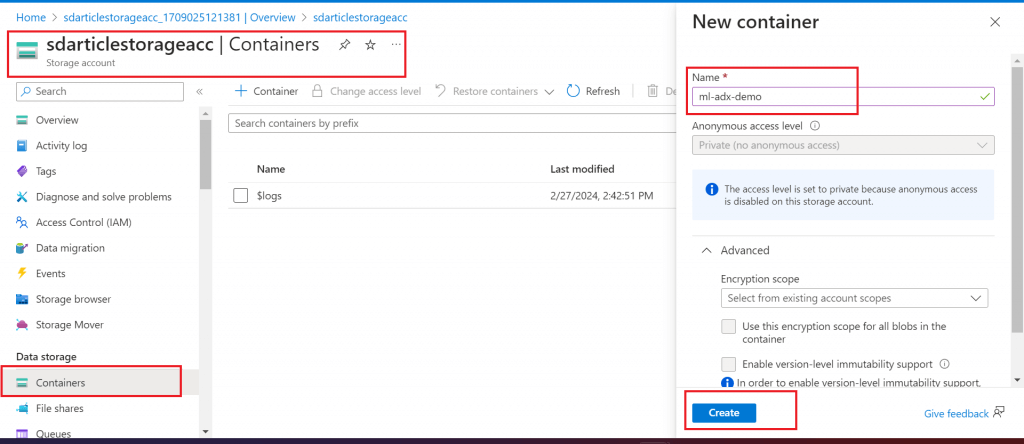Mark storage account as favorite star
The width and height of the screenshot is (1024, 444).
click(370, 45)
